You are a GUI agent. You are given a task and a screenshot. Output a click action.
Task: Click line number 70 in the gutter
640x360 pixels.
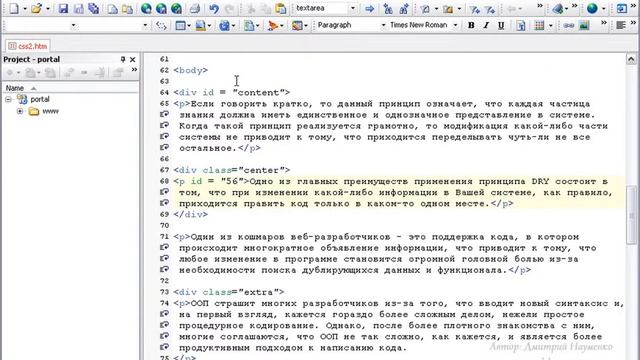pos(164,226)
